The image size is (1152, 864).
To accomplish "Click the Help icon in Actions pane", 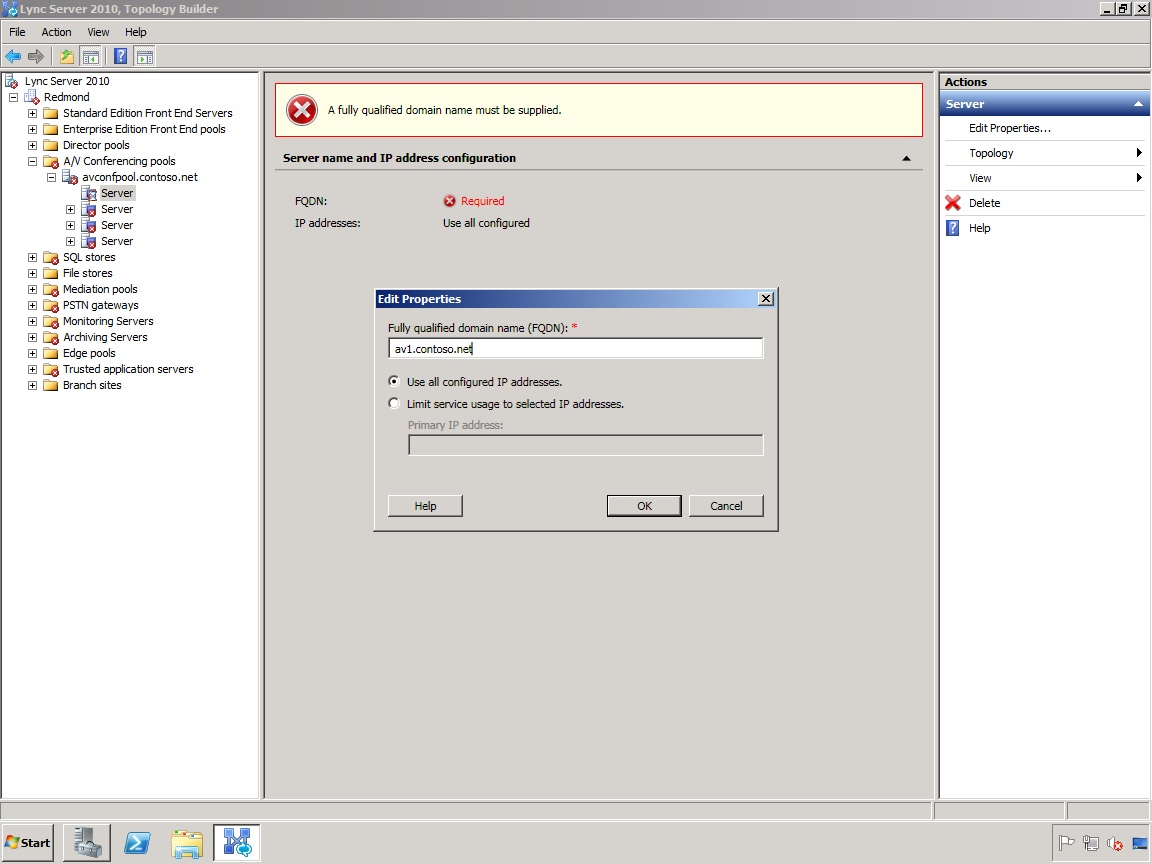I will pyautogui.click(x=953, y=228).
